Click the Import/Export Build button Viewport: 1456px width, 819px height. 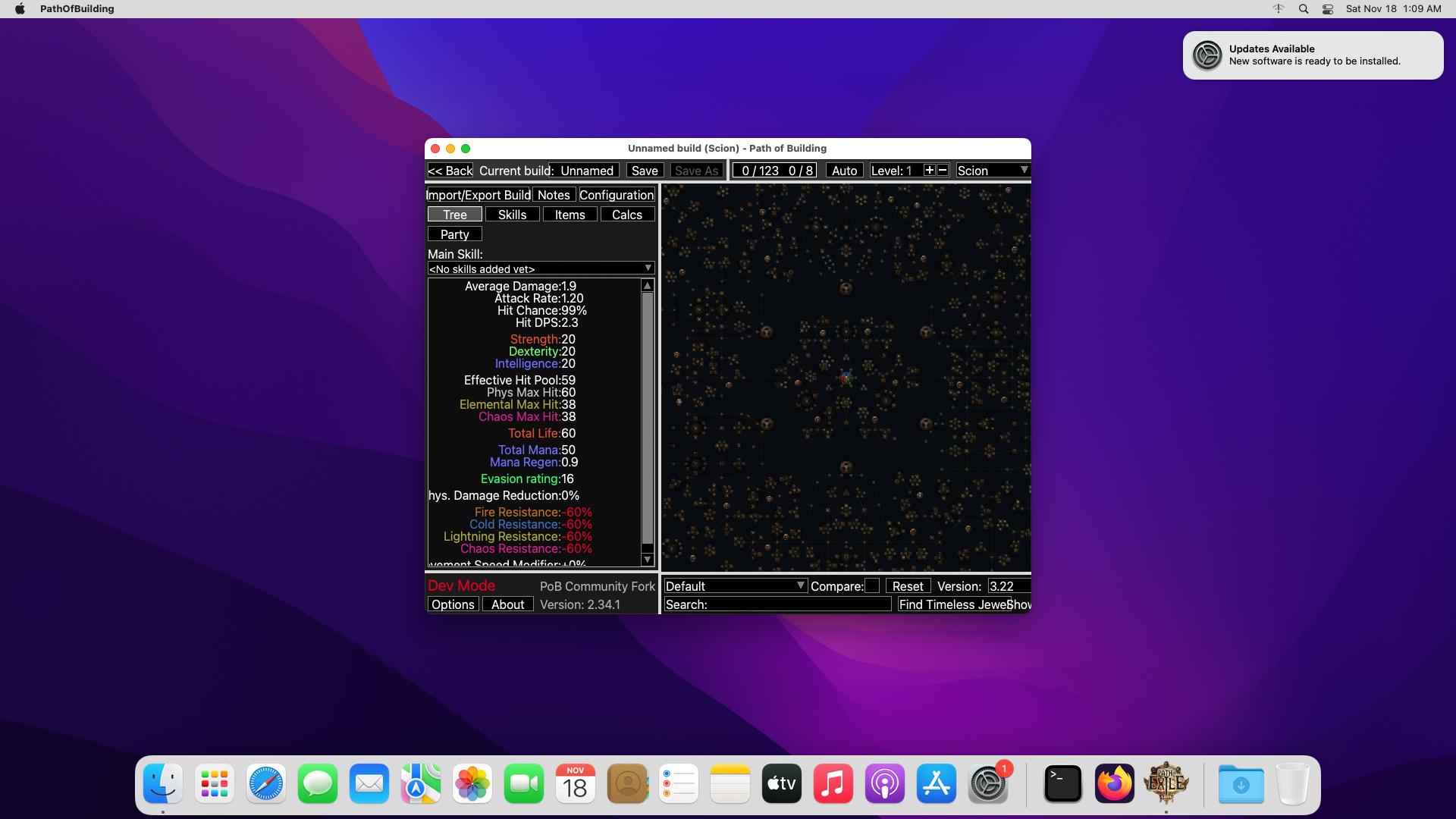click(478, 194)
